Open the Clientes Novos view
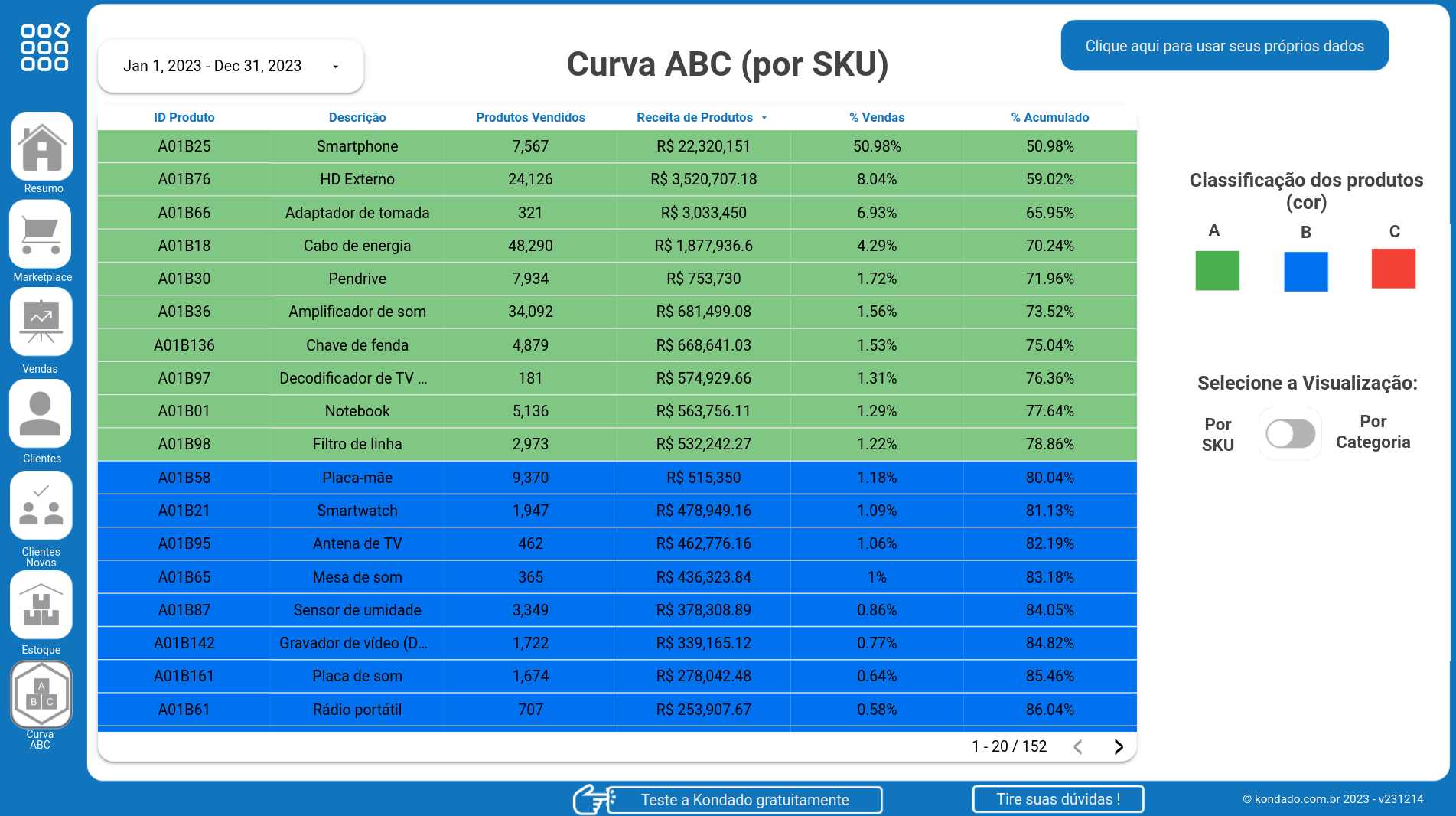 click(x=41, y=506)
